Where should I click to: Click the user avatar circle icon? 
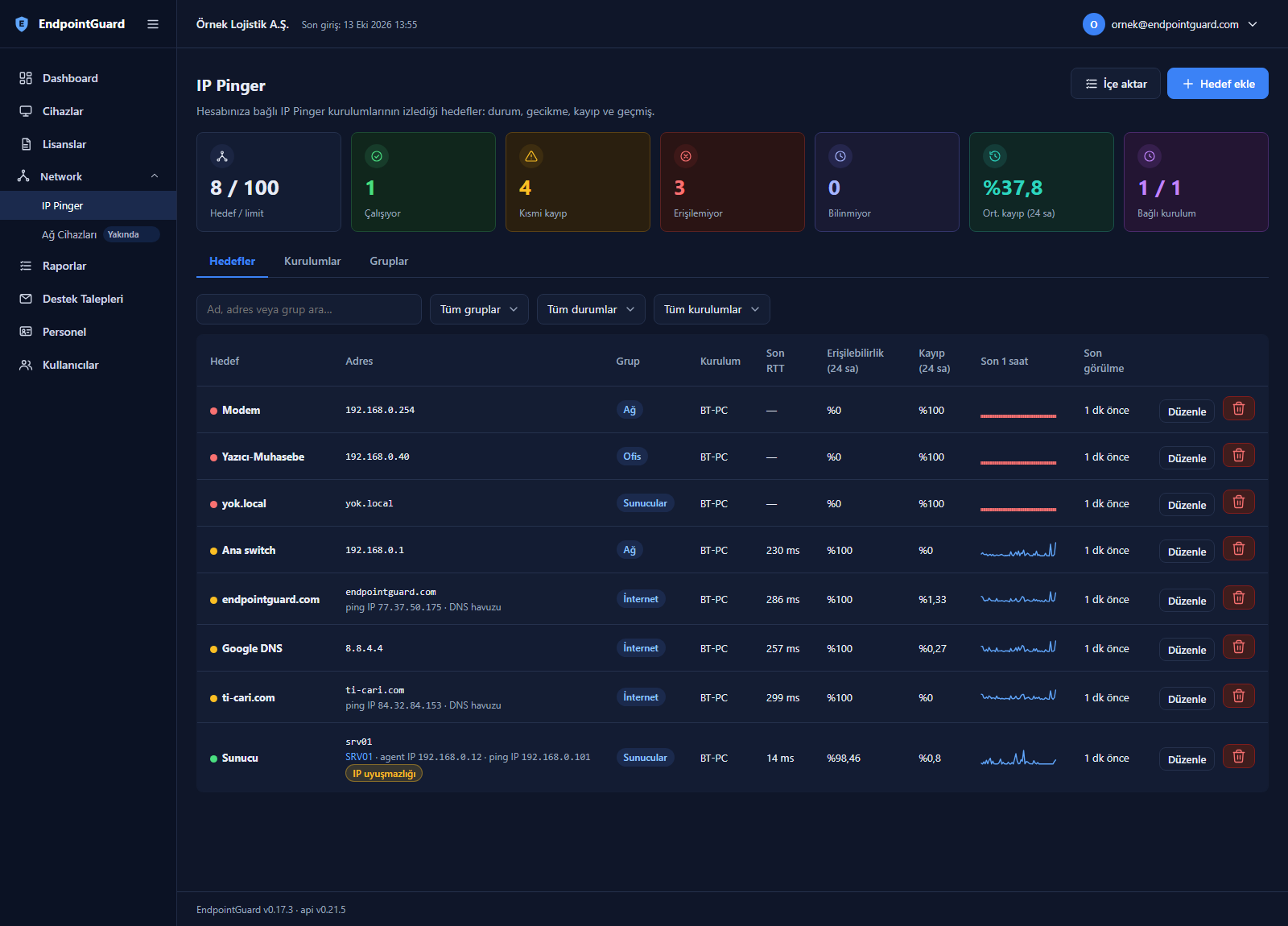click(x=1093, y=24)
